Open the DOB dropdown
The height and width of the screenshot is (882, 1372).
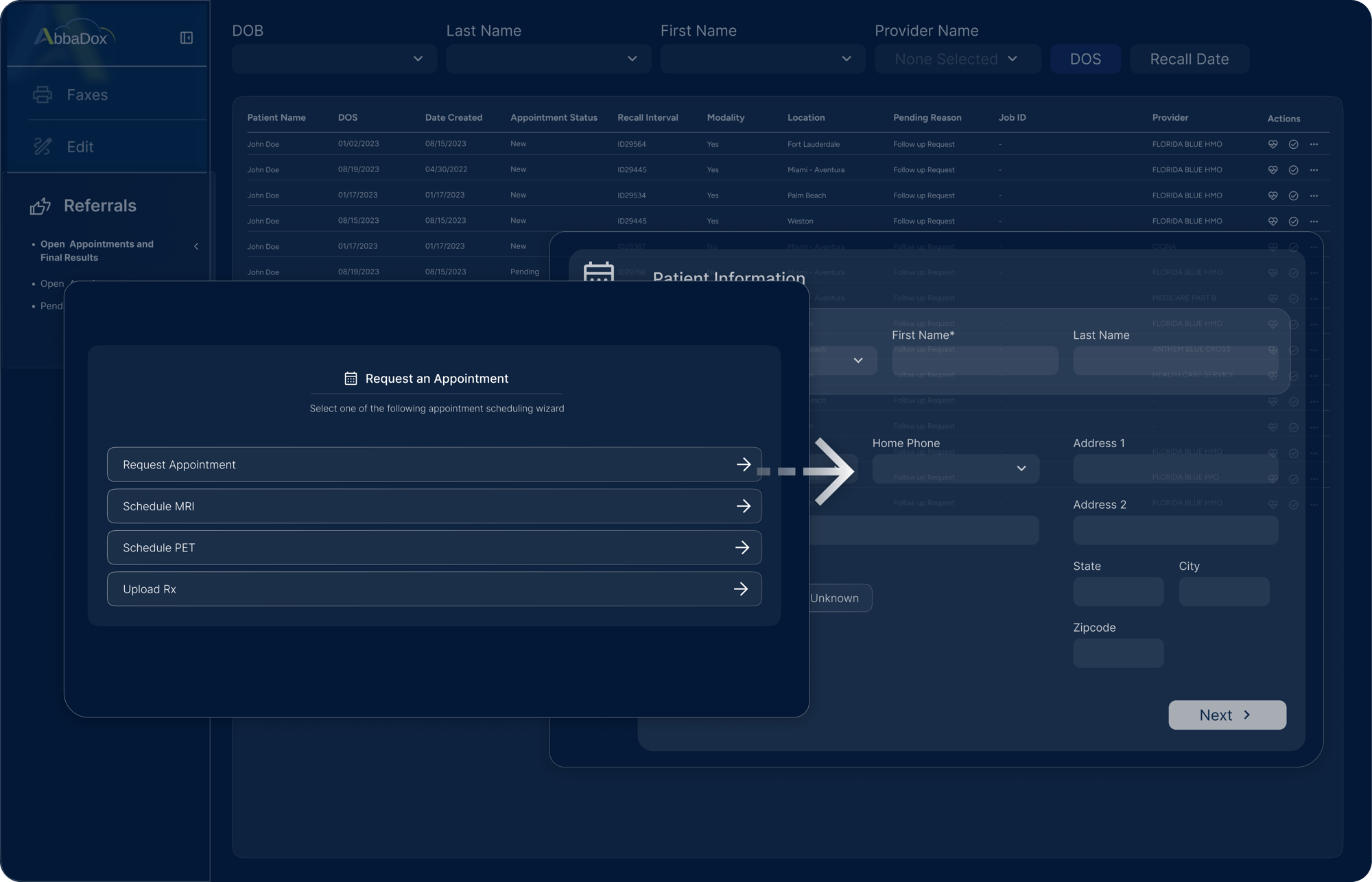click(334, 59)
